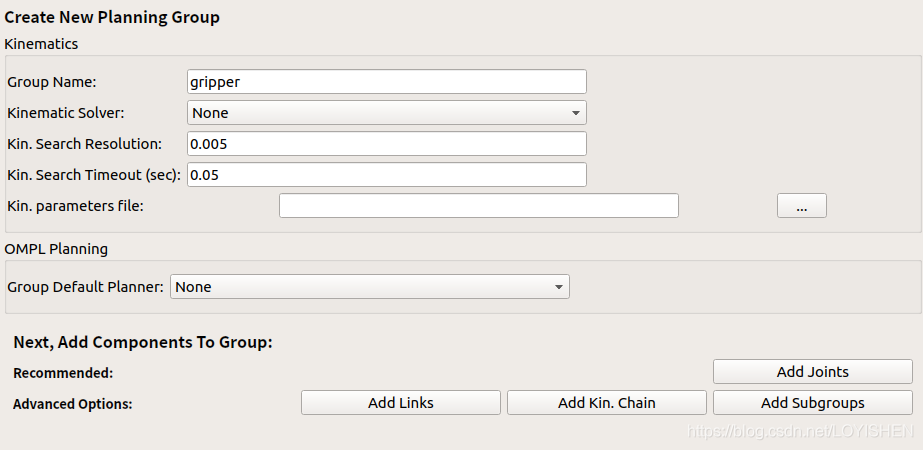Focus the Kin. Search Timeout input
The width and height of the screenshot is (923, 450).
click(x=386, y=175)
